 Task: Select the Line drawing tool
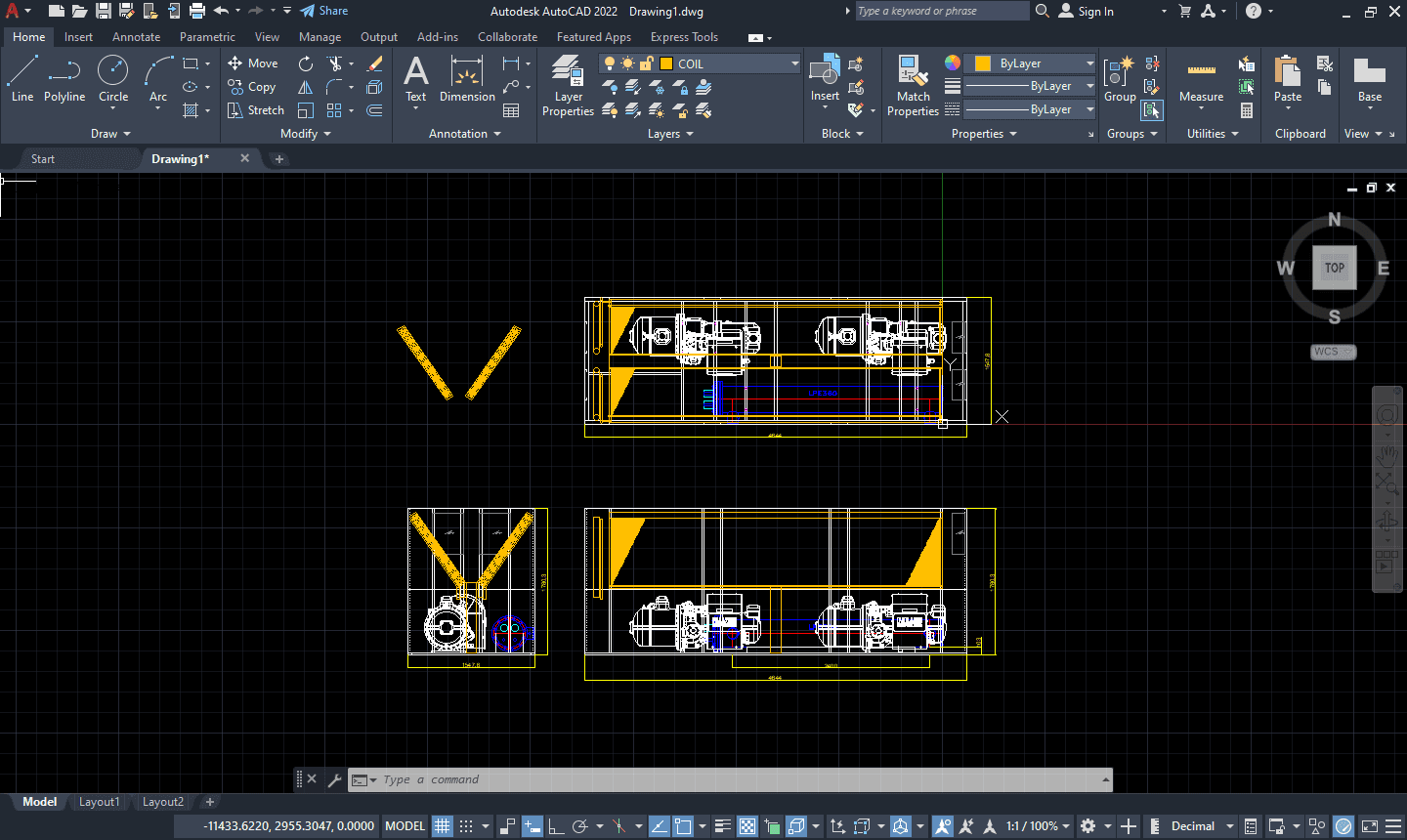(x=22, y=79)
